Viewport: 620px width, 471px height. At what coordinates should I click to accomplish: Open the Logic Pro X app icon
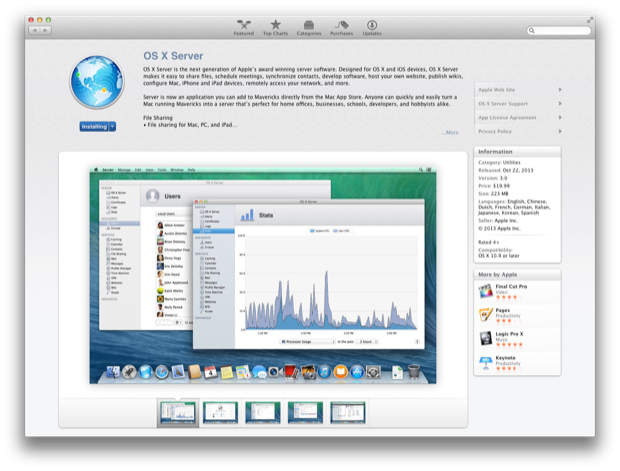[485, 339]
